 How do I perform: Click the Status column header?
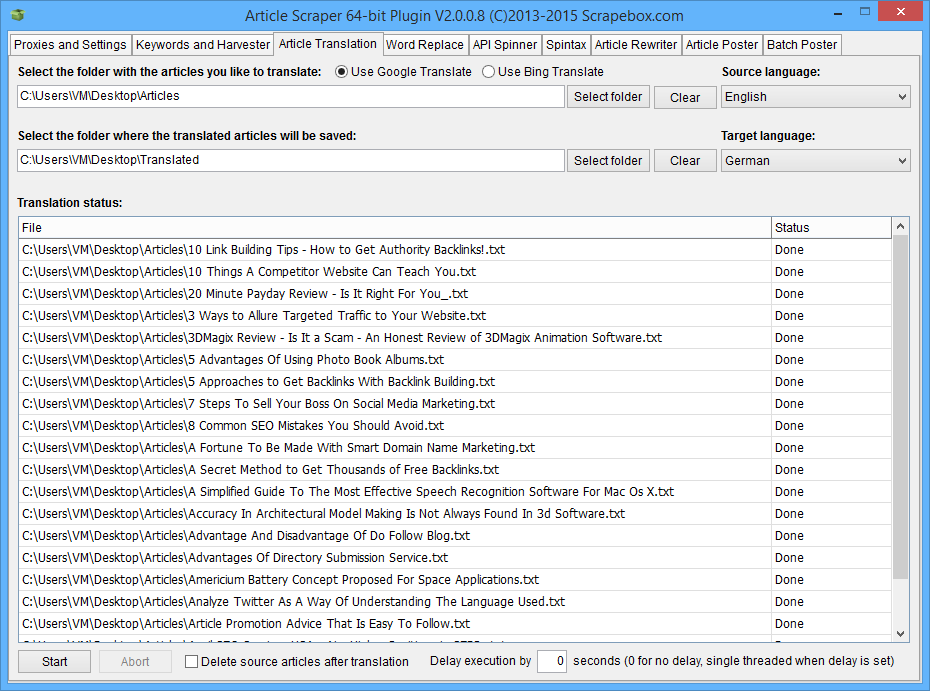(830, 228)
